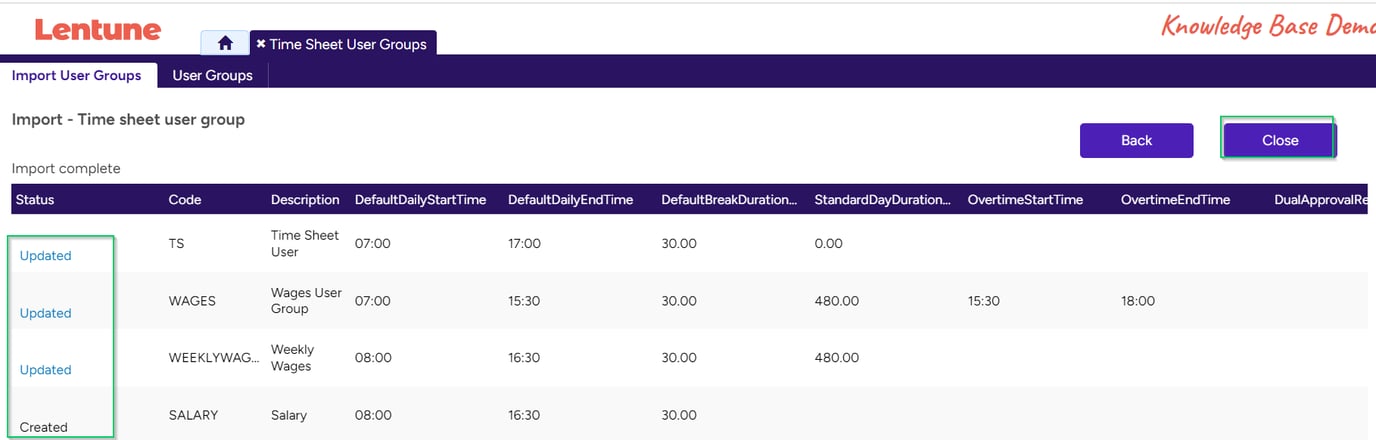Click OvertimeEndTime column header
Image resolution: width=1376 pixels, height=440 pixels.
pos(1175,199)
